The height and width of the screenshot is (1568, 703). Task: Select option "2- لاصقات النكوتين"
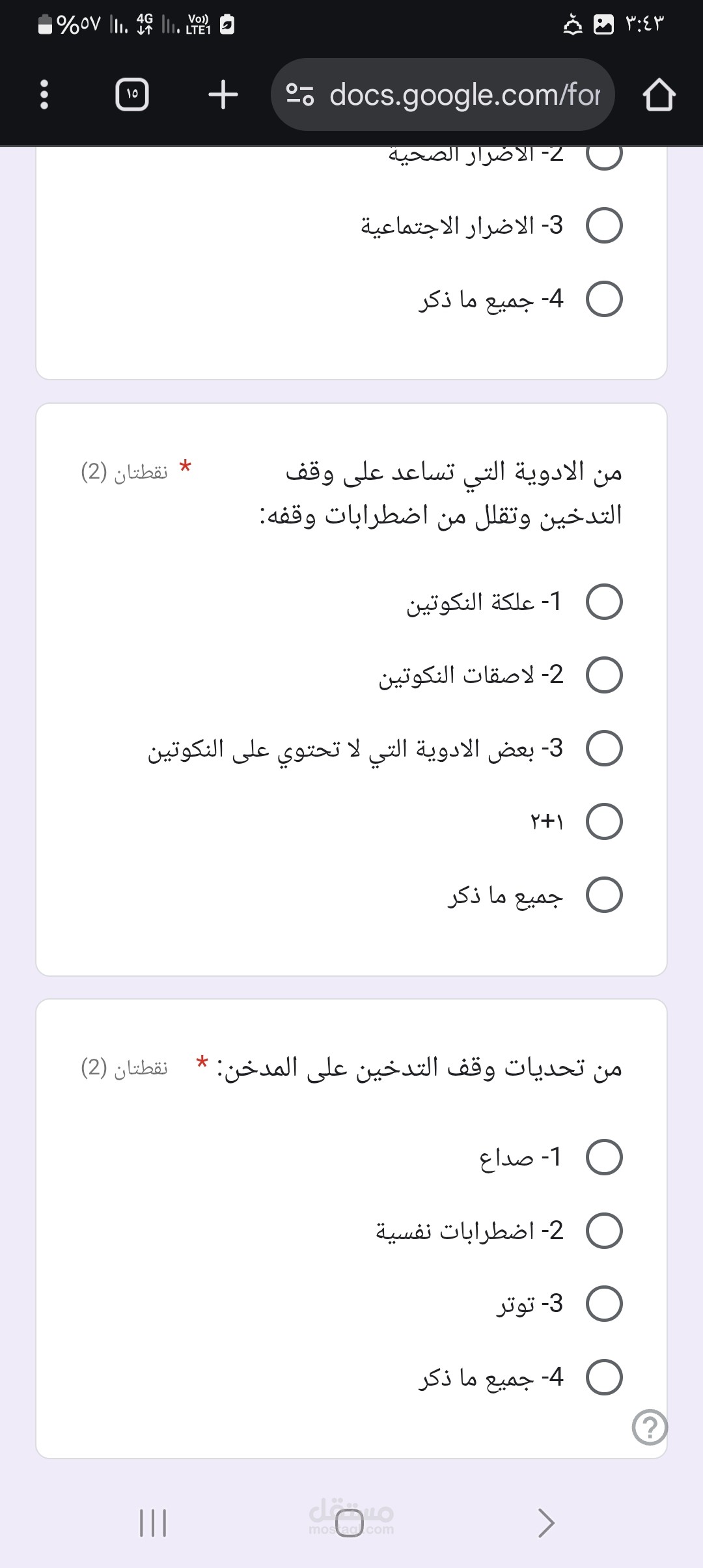604,675
